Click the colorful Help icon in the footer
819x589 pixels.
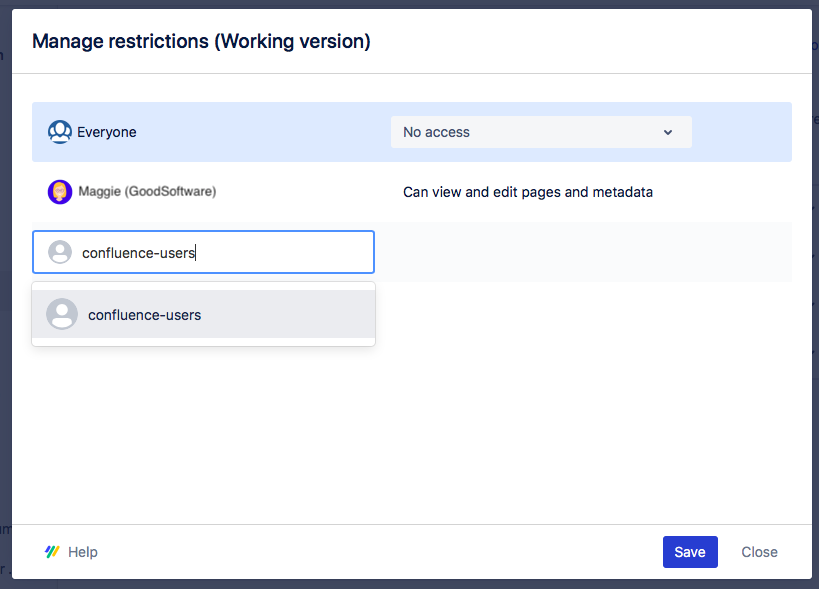tap(52, 551)
